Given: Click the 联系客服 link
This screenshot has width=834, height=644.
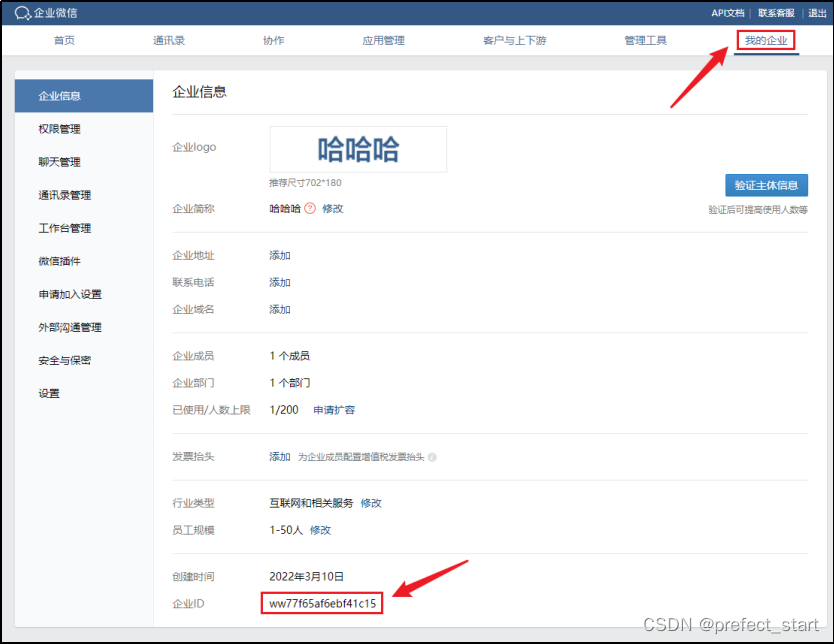Looking at the screenshot, I should pyautogui.click(x=776, y=13).
